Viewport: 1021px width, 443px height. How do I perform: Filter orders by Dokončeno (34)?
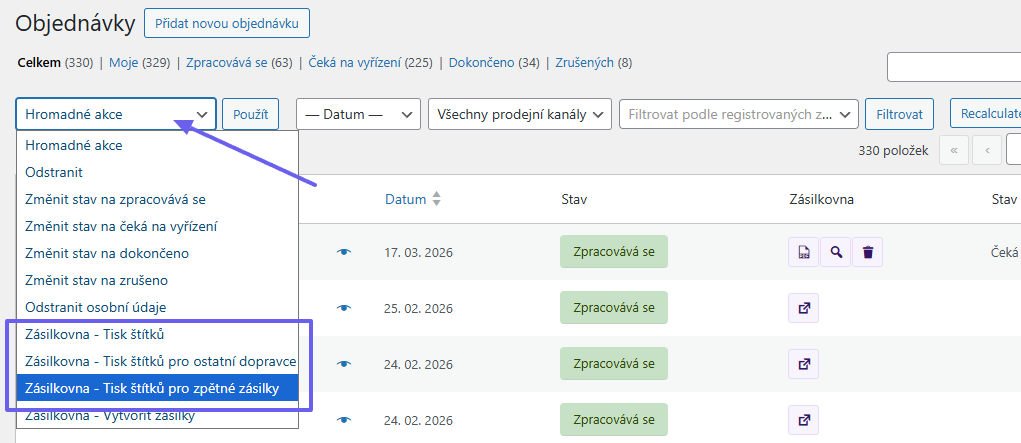pyautogui.click(x=494, y=63)
